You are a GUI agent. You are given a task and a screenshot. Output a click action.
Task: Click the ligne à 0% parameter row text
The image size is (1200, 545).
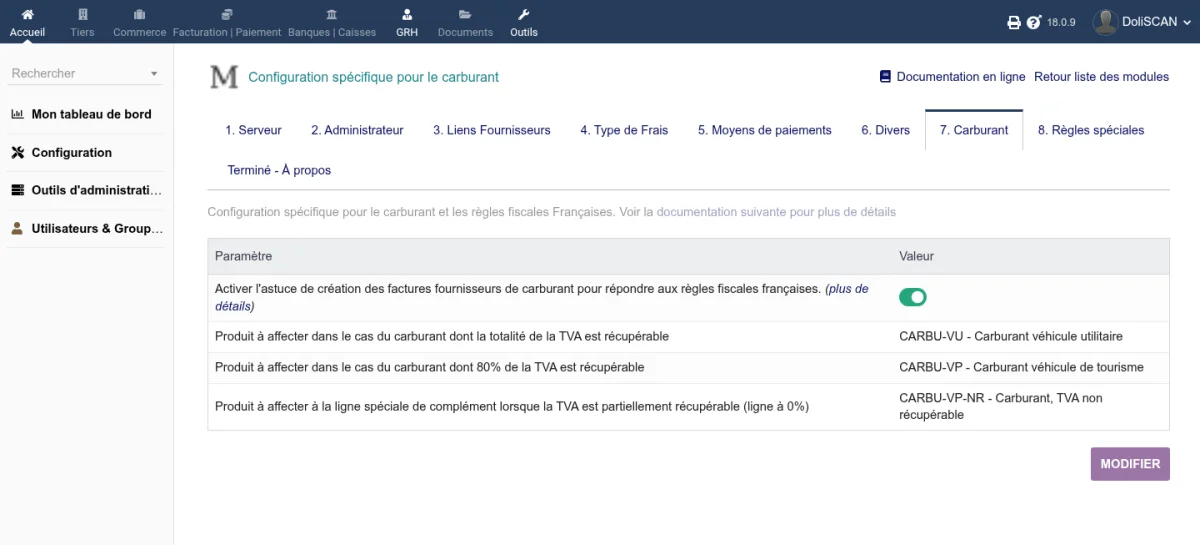pos(512,406)
